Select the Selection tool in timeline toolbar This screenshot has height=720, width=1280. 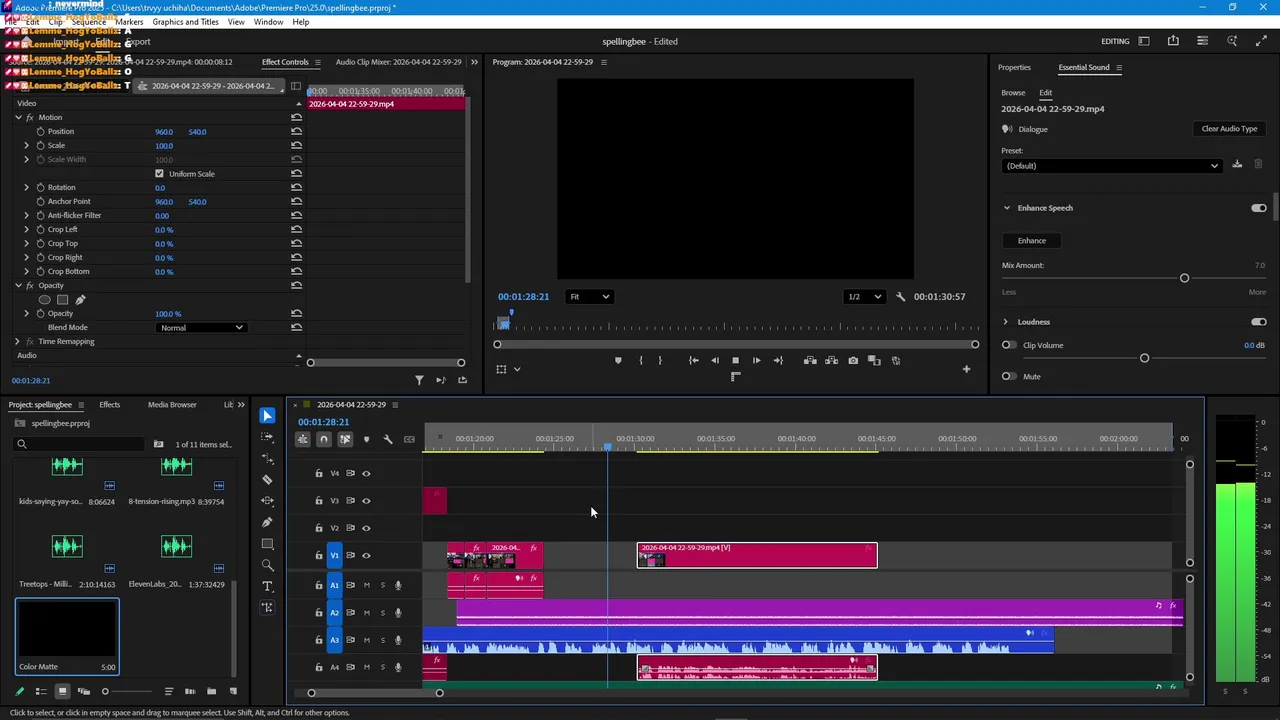point(267,415)
